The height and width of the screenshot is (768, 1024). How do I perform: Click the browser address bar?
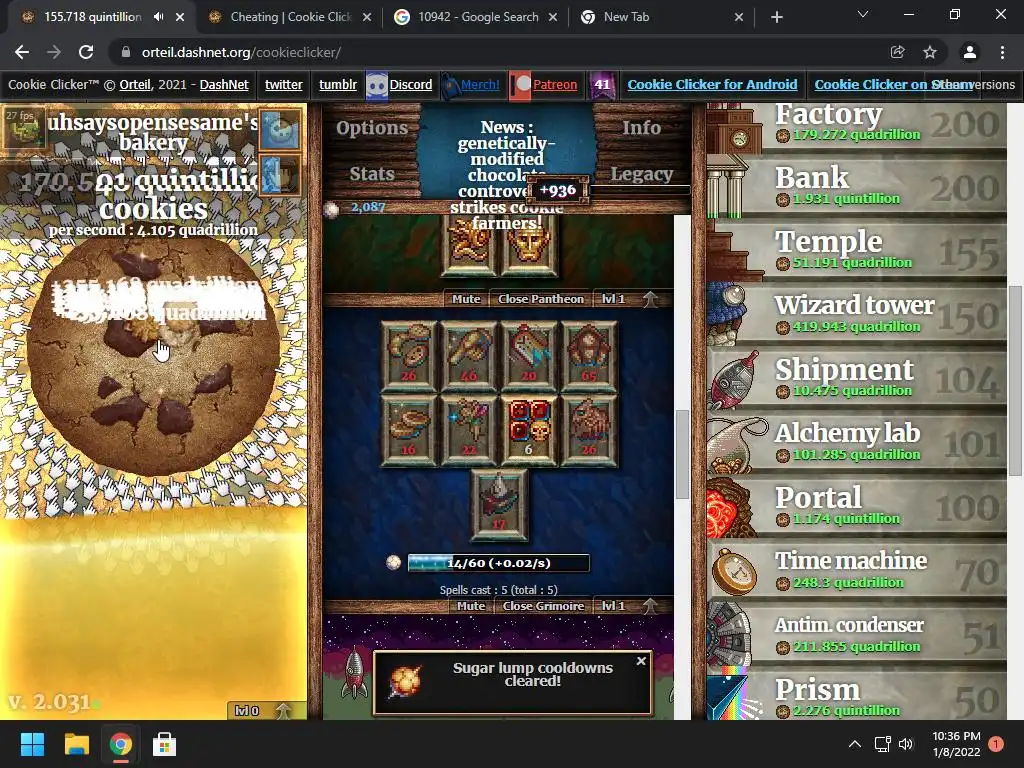pos(496,52)
